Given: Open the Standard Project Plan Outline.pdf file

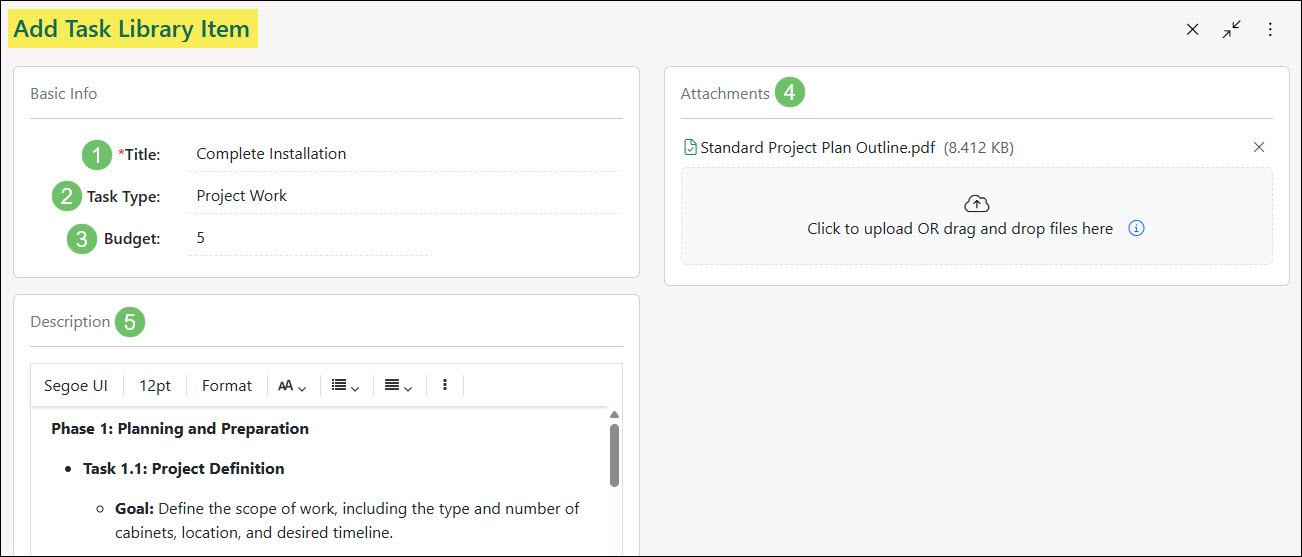Looking at the screenshot, I should 817,148.
